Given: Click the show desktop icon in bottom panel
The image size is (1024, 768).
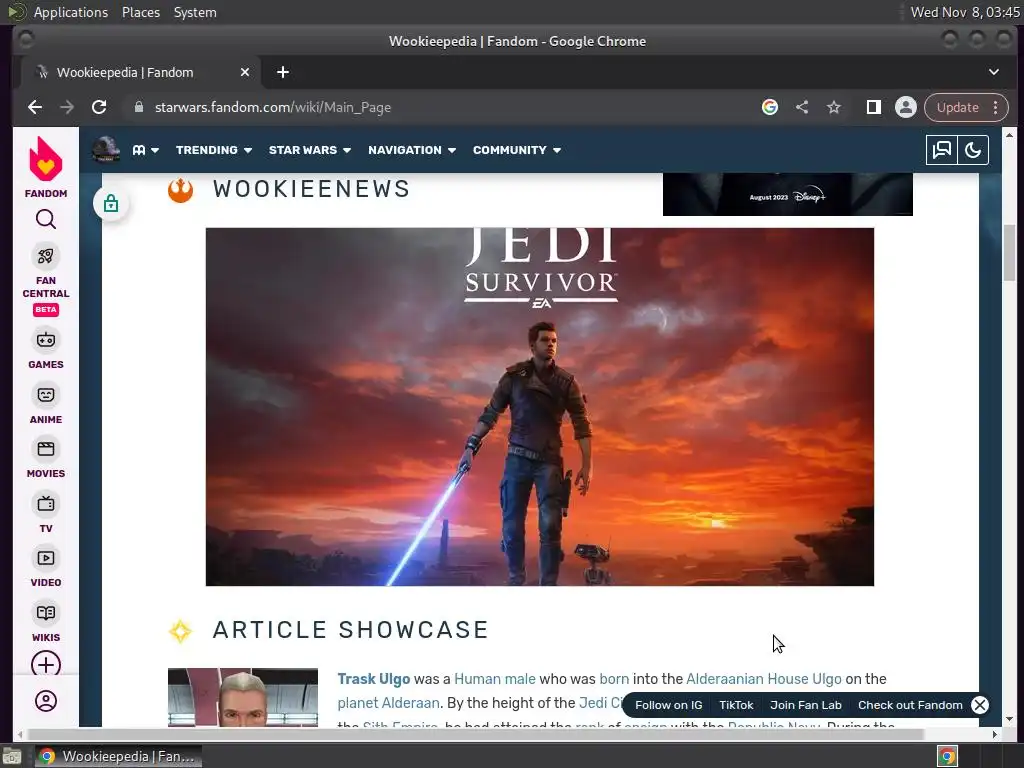Looking at the screenshot, I should [x=12, y=757].
